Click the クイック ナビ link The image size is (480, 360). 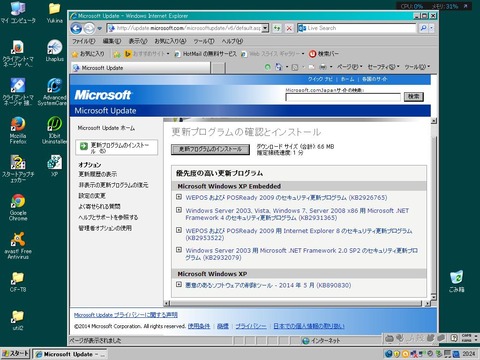pyautogui.click(x=320, y=79)
